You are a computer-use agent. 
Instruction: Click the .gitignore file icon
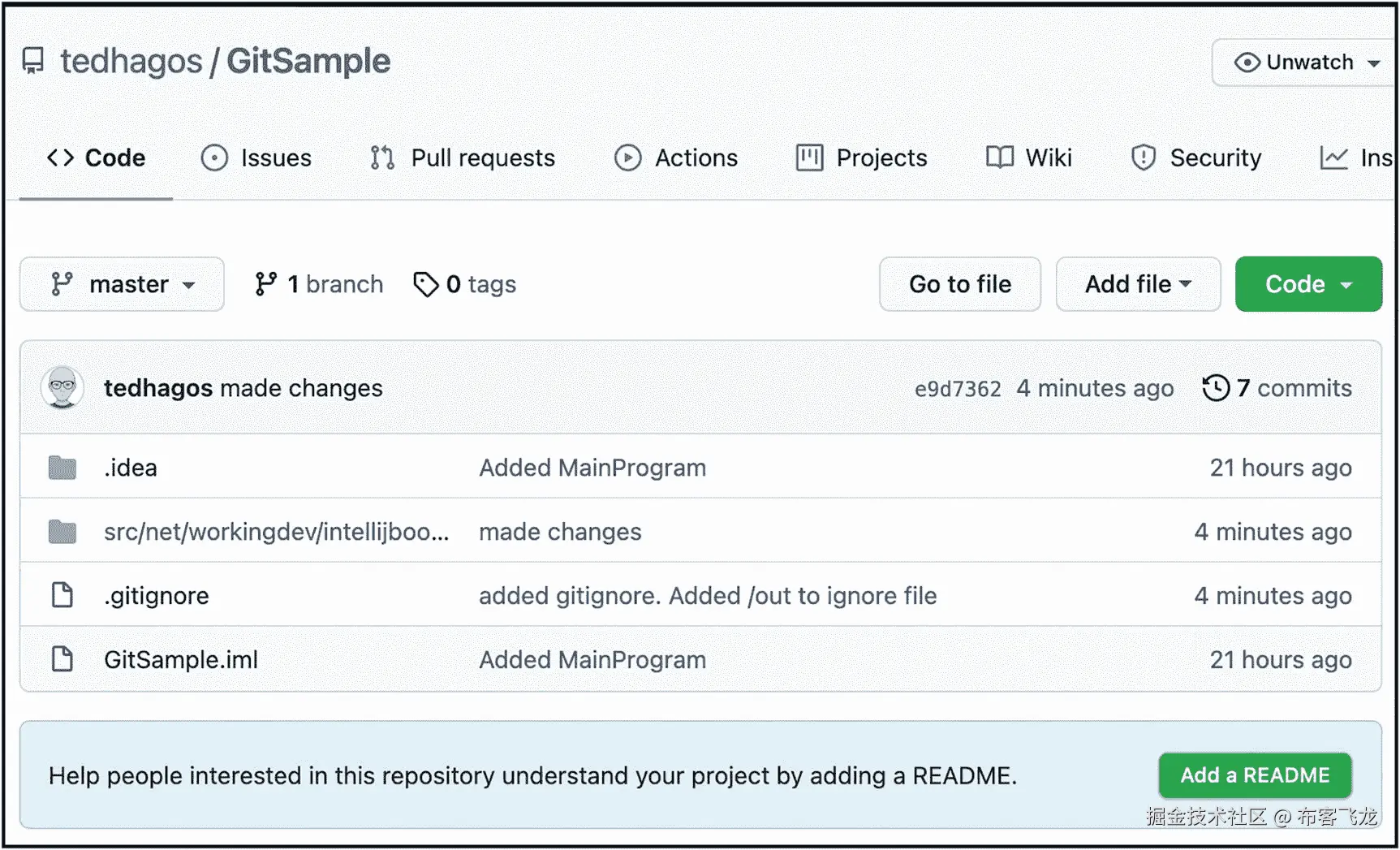(62, 595)
